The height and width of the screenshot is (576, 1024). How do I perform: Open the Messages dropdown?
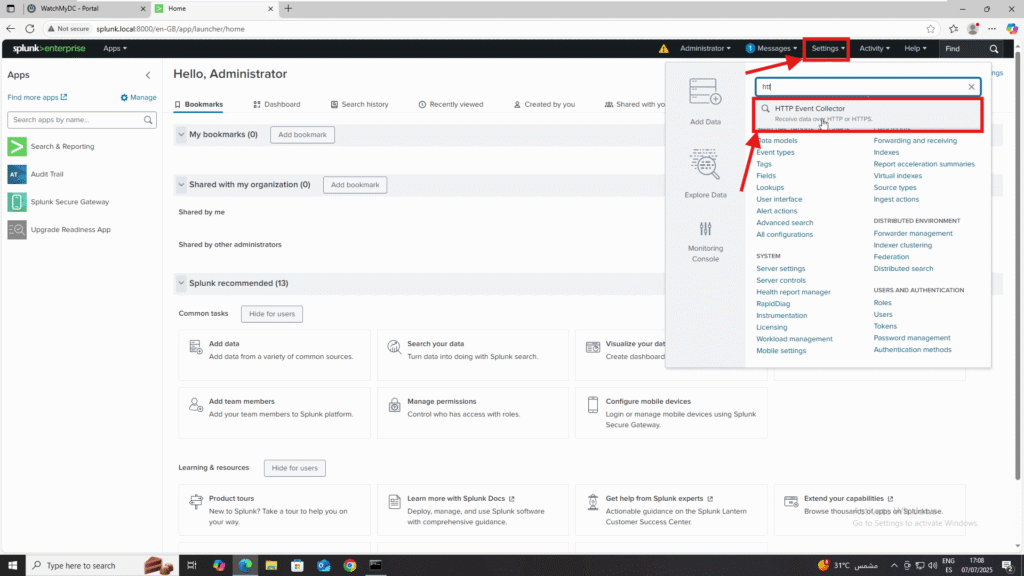click(x=772, y=48)
